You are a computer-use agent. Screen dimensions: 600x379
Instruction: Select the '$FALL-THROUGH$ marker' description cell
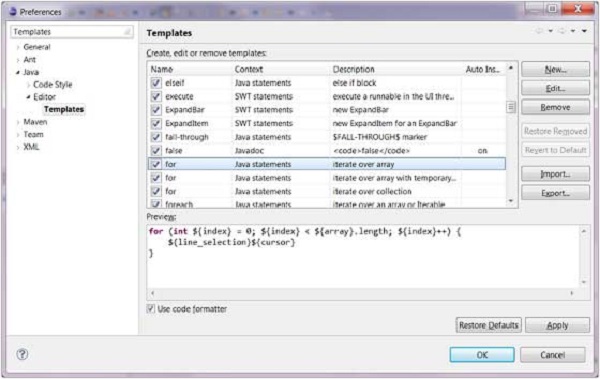coord(380,137)
